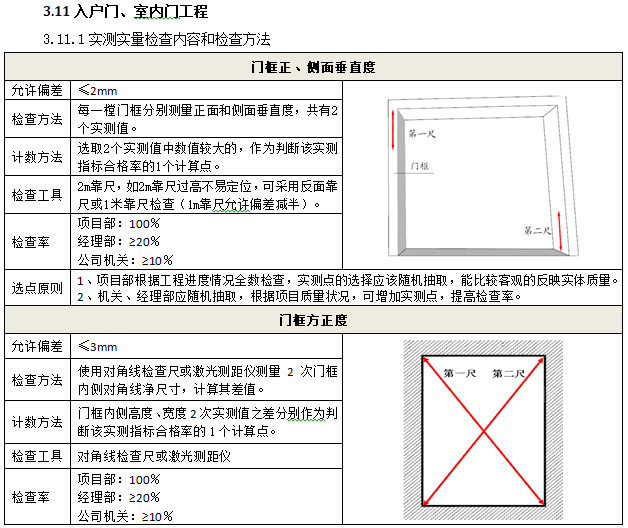Click the 第二尺 label in diagonal diagram
This screenshot has width=628, height=528.
[508, 373]
